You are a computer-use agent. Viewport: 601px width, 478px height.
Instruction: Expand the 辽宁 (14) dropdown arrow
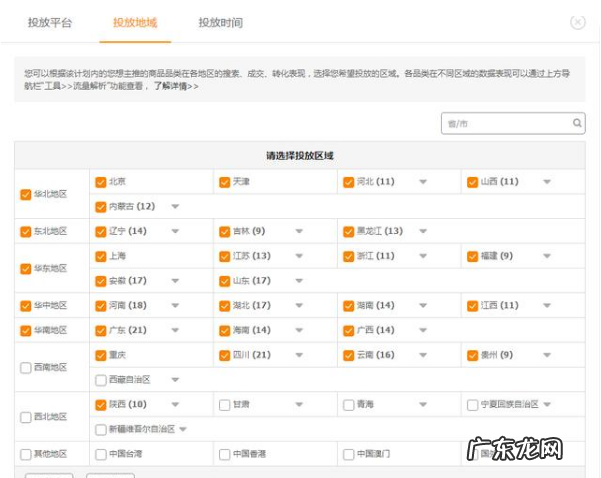(x=175, y=231)
